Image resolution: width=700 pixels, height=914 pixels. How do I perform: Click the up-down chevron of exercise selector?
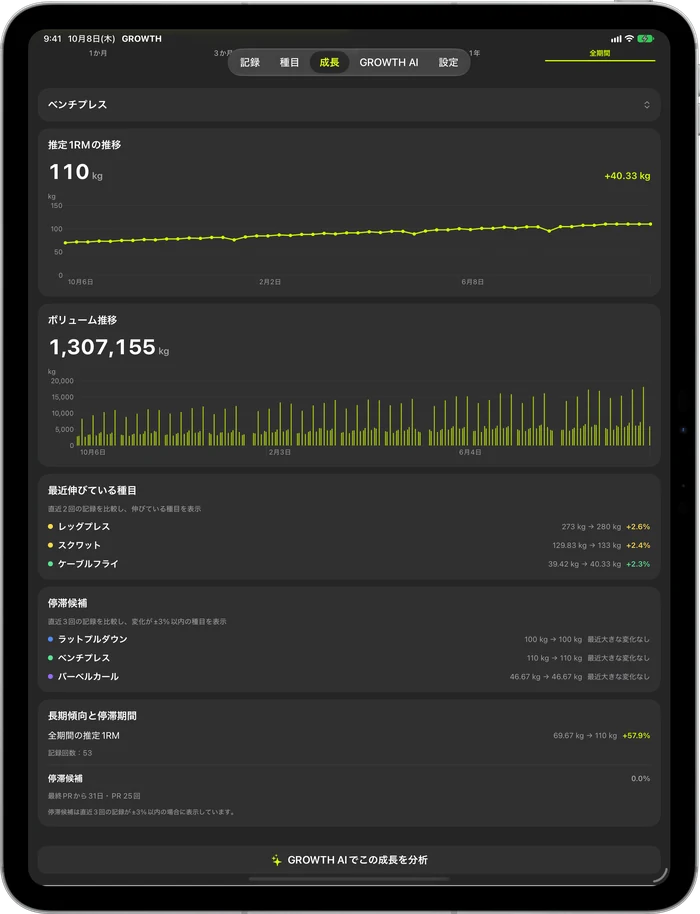click(x=646, y=105)
